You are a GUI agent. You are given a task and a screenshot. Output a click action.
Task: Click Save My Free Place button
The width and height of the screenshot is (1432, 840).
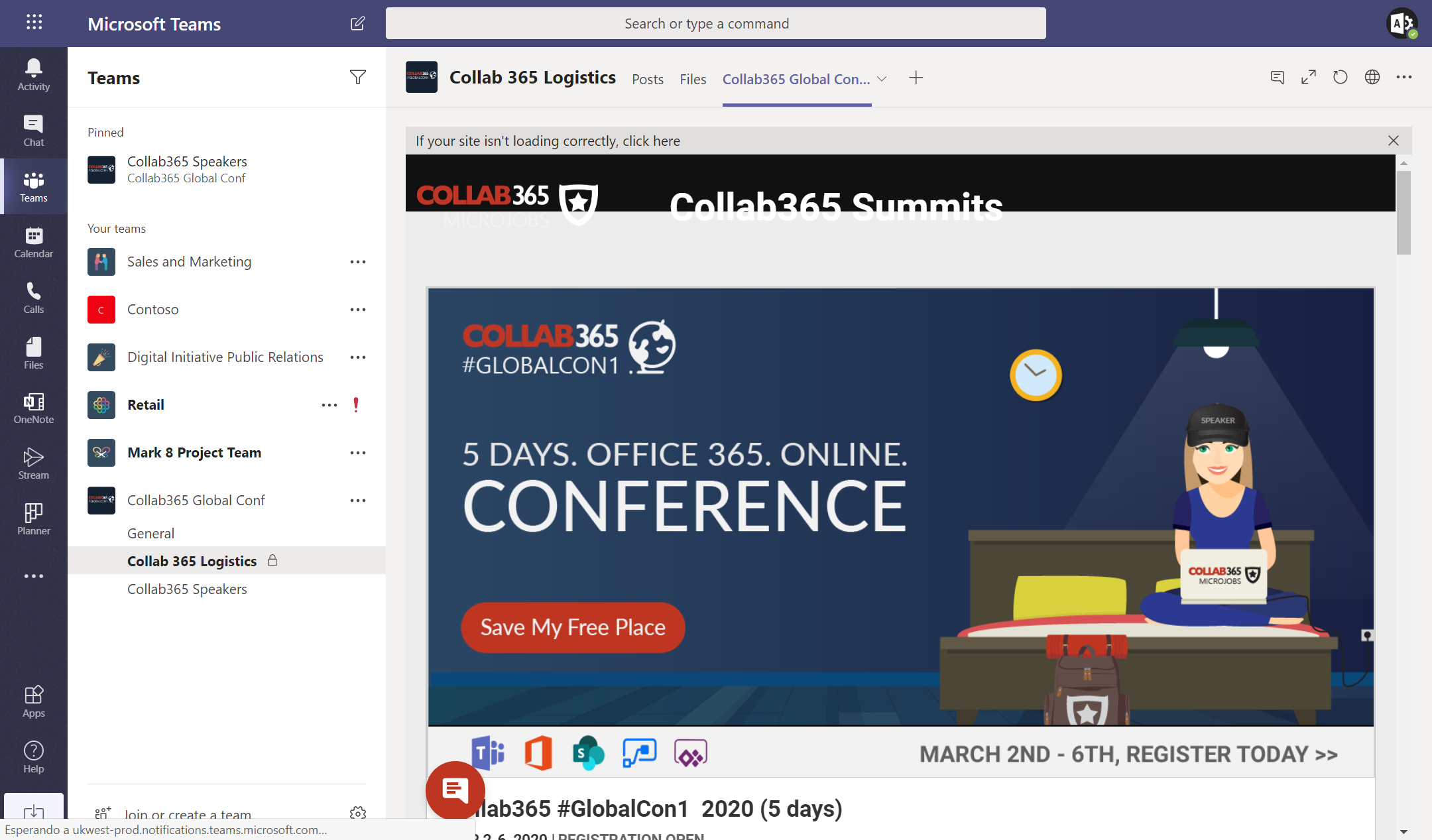tap(573, 627)
